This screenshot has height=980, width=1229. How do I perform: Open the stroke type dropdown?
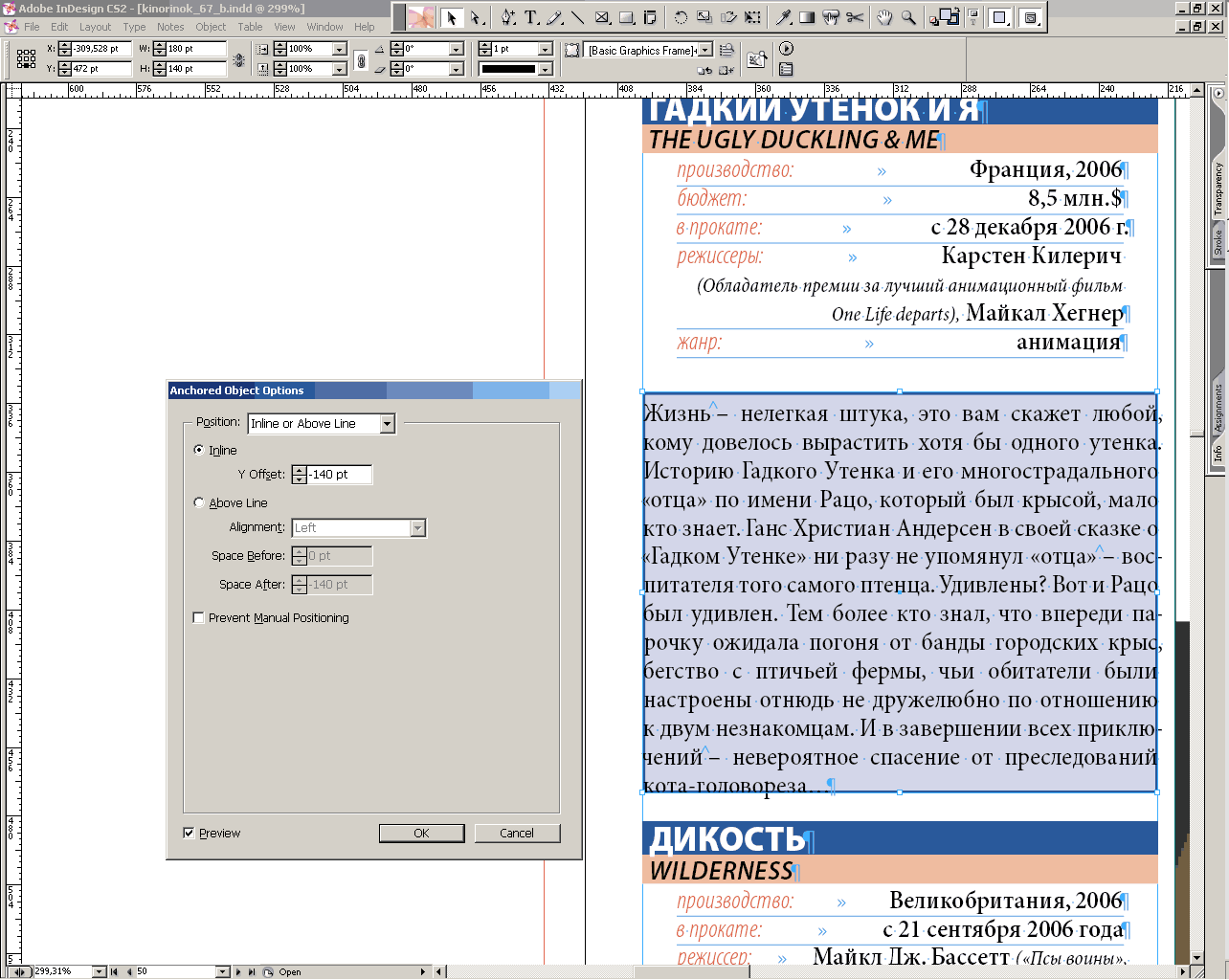click(x=546, y=69)
